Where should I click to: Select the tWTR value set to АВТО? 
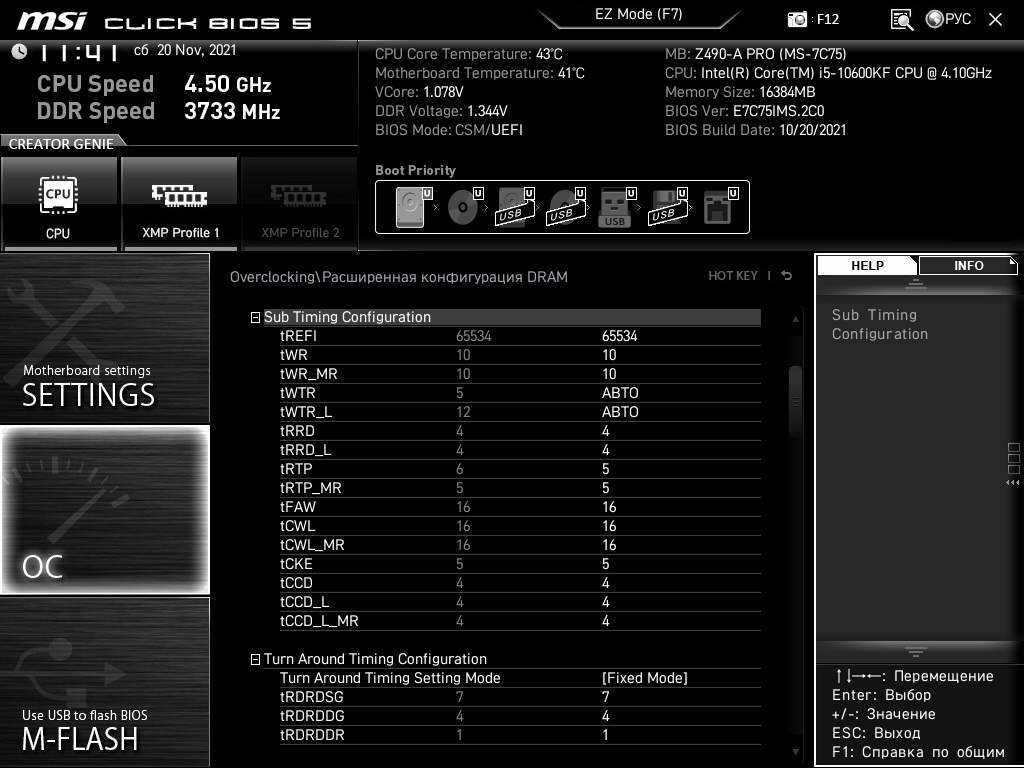tap(620, 392)
